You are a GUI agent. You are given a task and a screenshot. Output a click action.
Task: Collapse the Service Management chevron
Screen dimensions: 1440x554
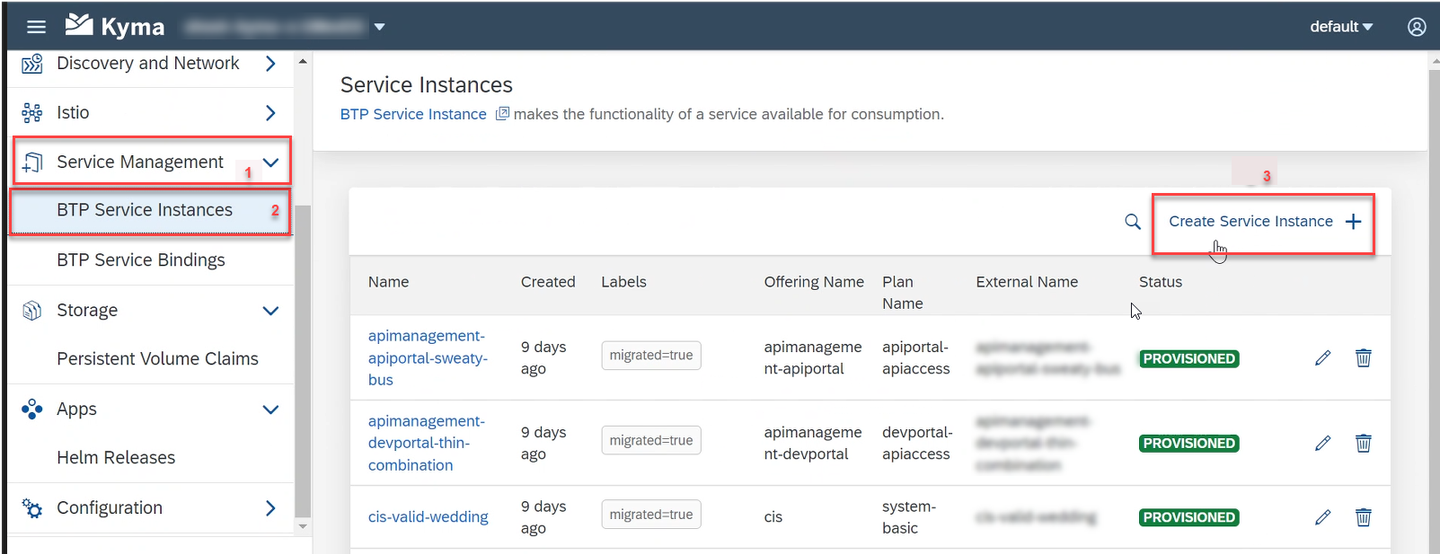tap(270, 162)
